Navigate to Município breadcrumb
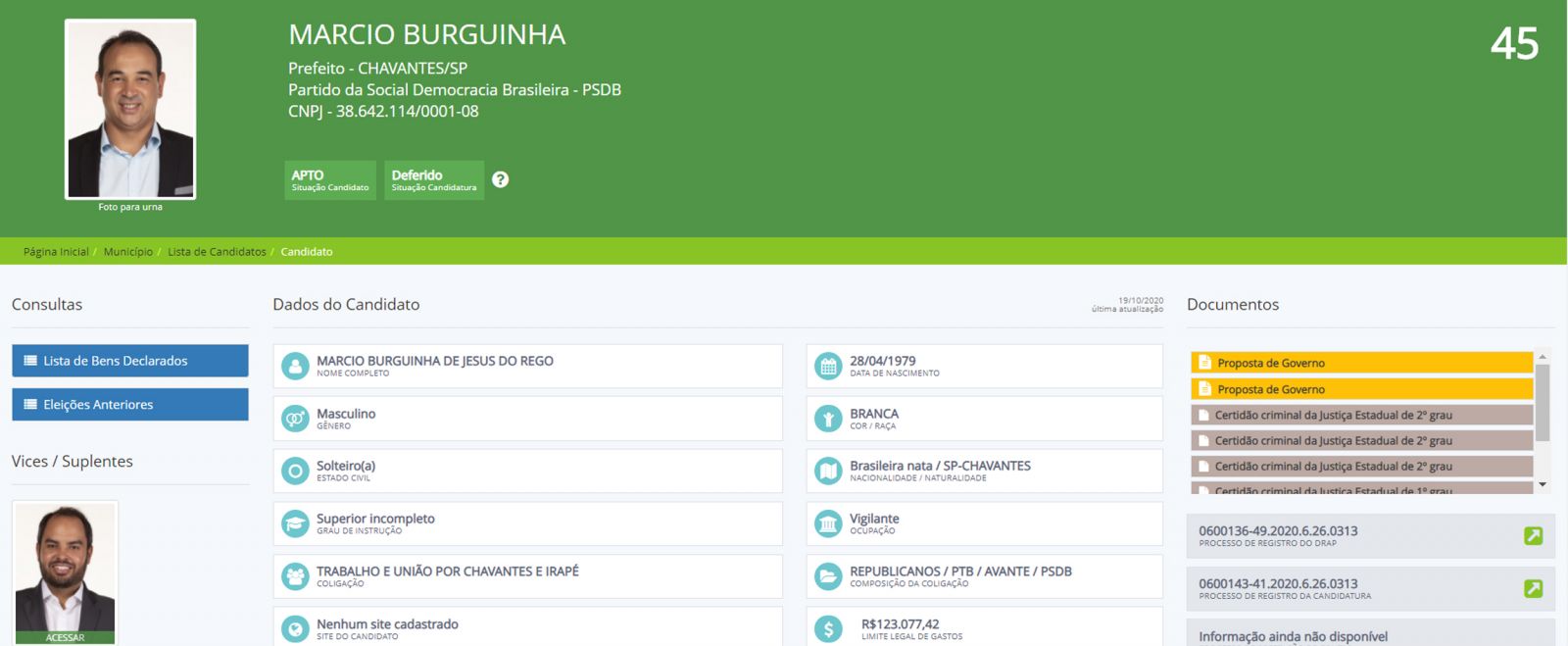The width and height of the screenshot is (1568, 646). point(128,252)
